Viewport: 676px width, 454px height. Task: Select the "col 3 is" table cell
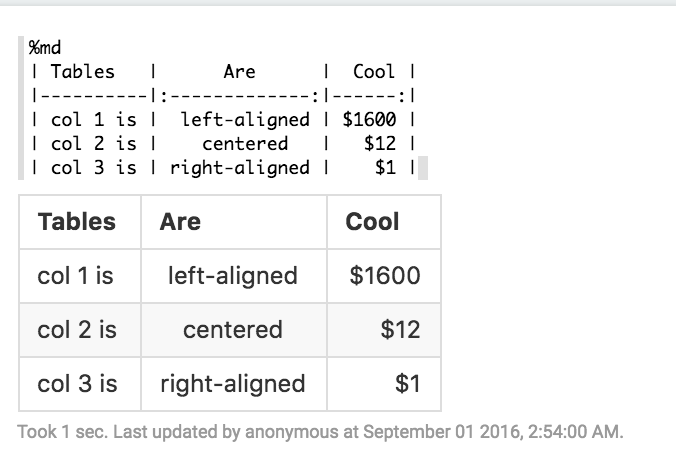click(76, 384)
